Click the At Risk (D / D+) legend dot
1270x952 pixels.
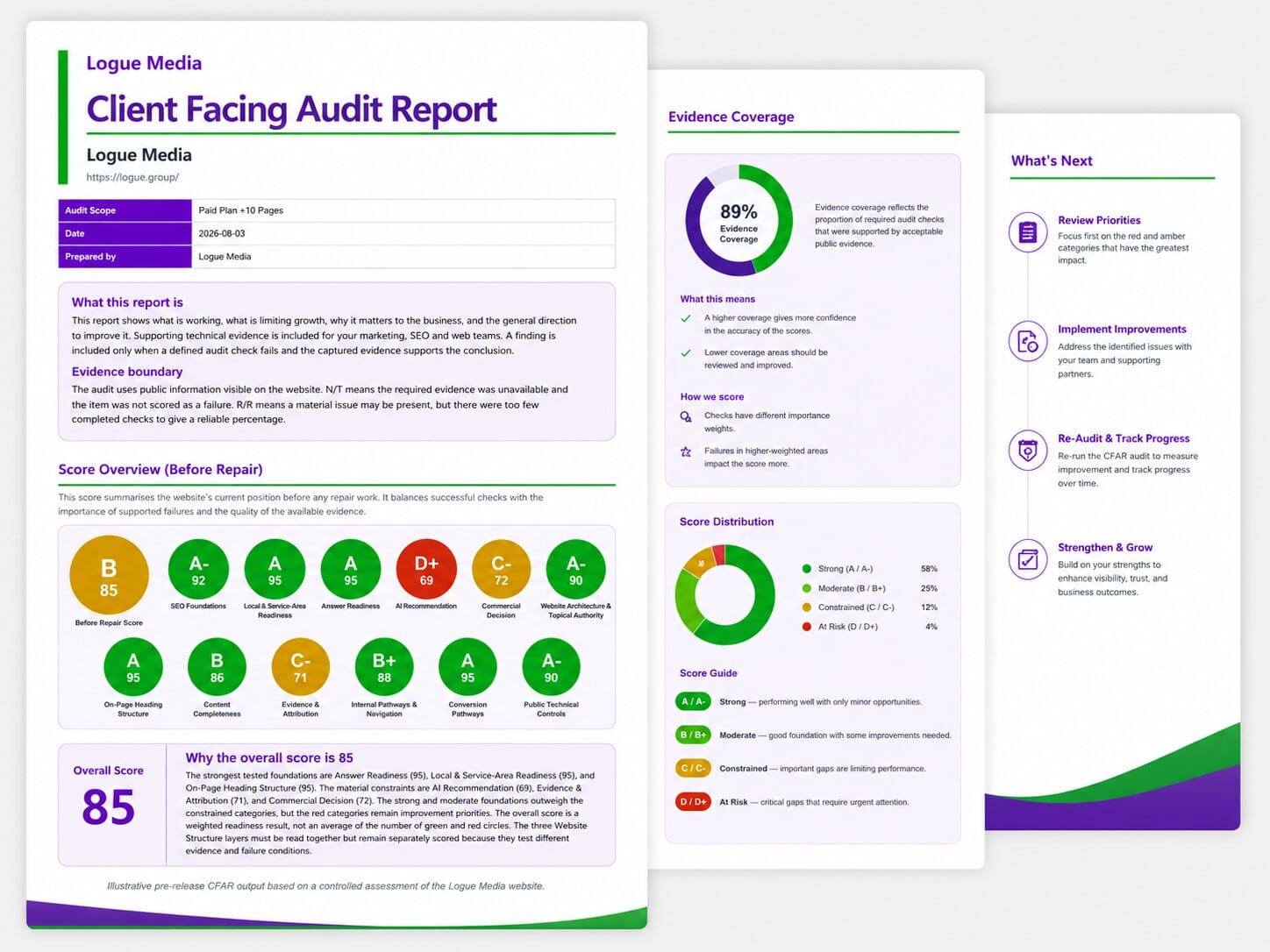(x=807, y=627)
